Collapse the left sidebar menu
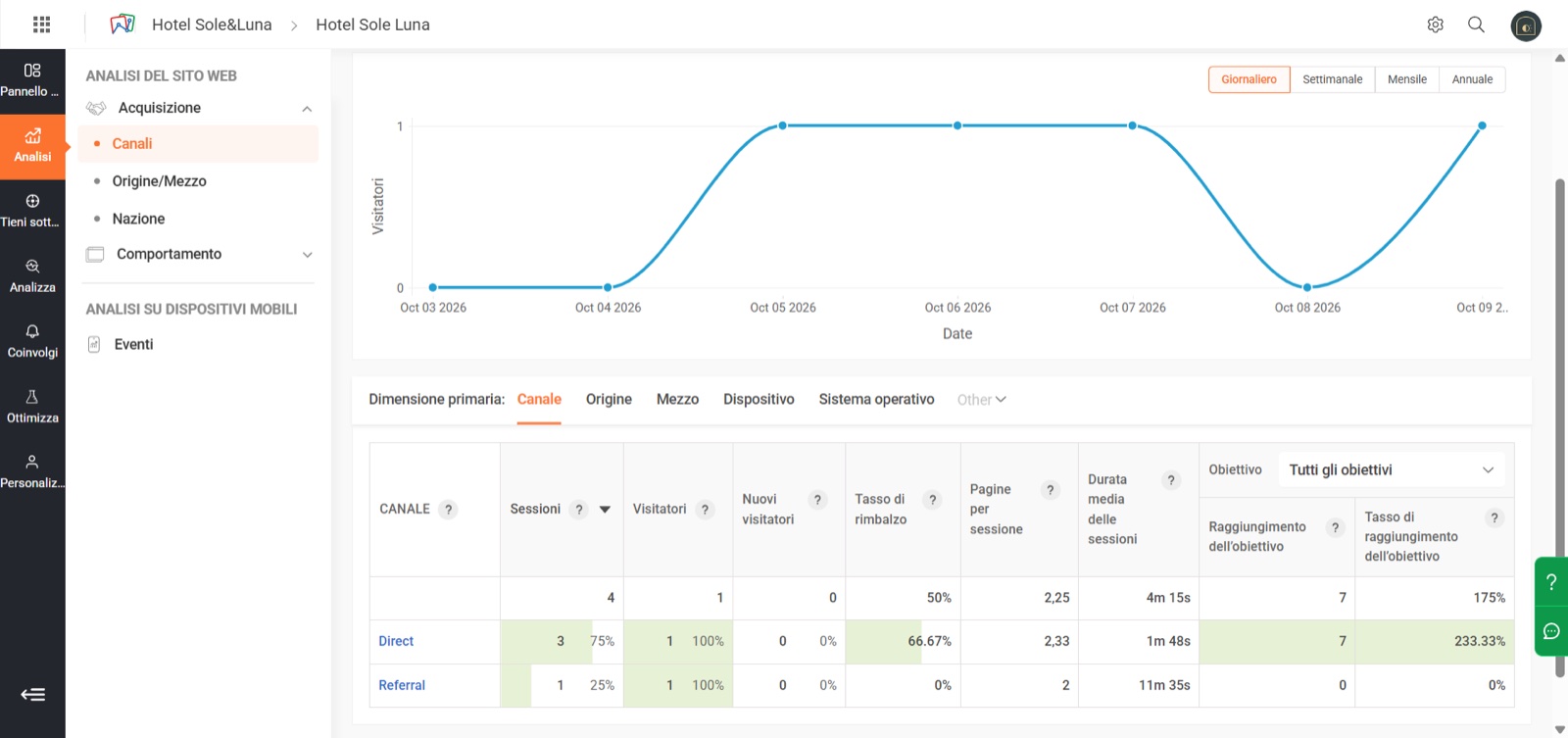 click(32, 695)
